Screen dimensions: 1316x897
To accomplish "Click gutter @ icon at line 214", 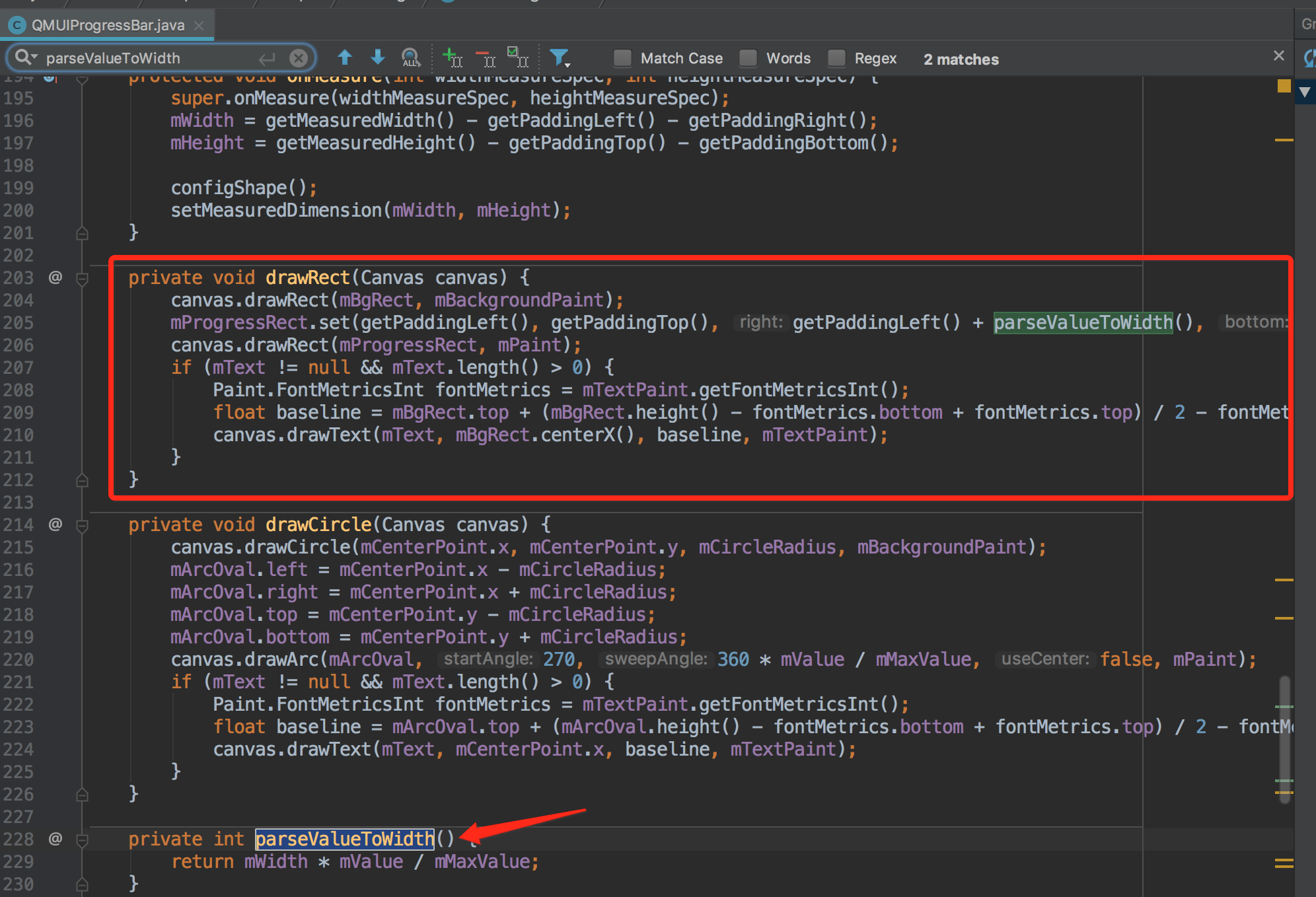I will 55,524.
